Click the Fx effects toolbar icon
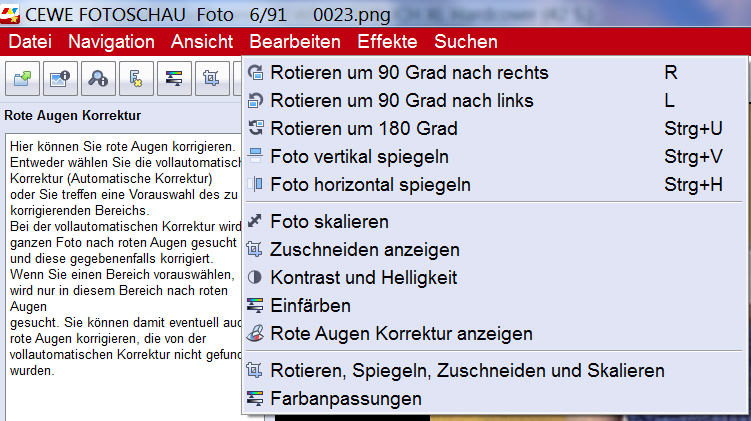 [136, 78]
